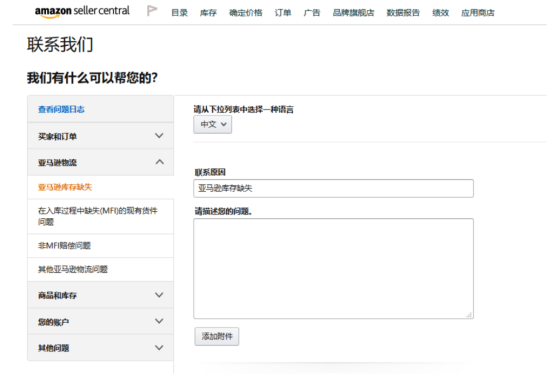
Task: Open the 广告 menu
Action: click(x=312, y=13)
